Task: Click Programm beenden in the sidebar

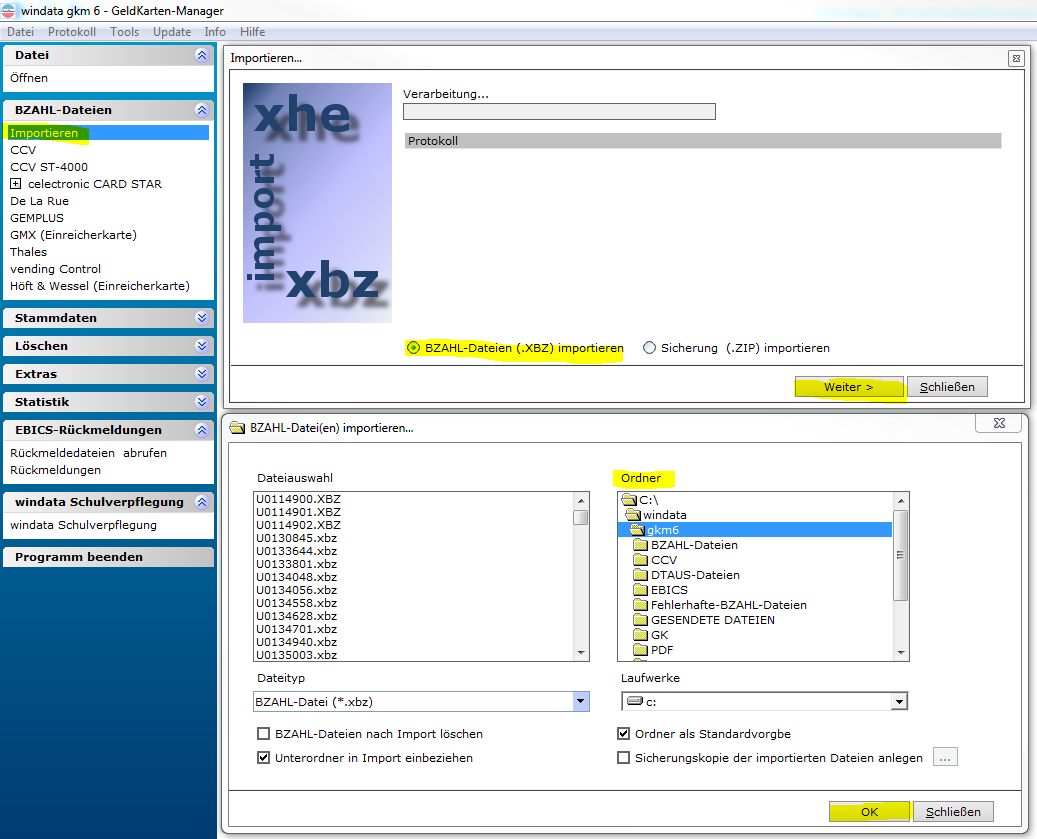Action: click(79, 557)
